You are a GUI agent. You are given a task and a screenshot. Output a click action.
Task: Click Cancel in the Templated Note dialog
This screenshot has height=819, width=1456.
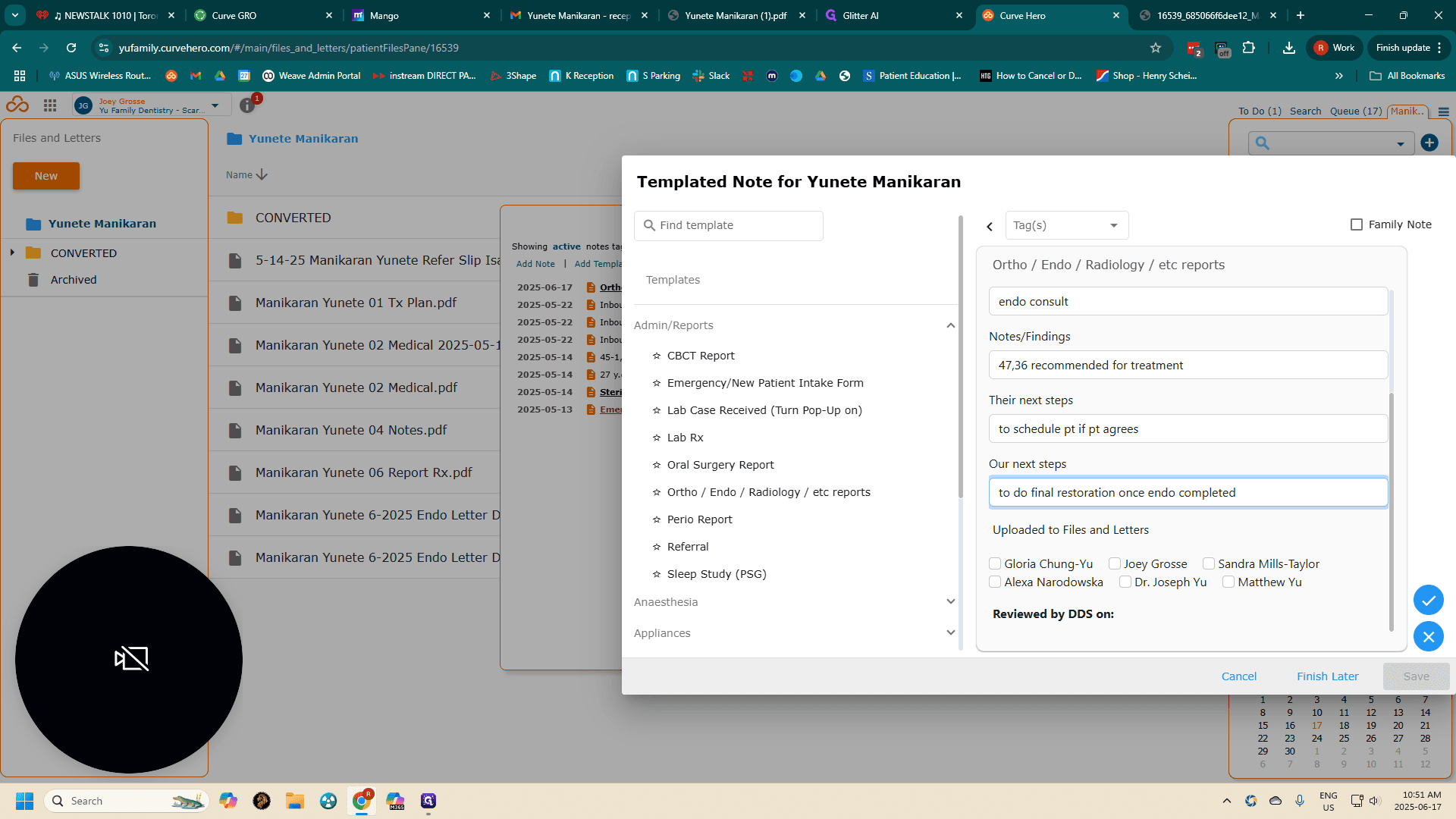click(x=1238, y=676)
